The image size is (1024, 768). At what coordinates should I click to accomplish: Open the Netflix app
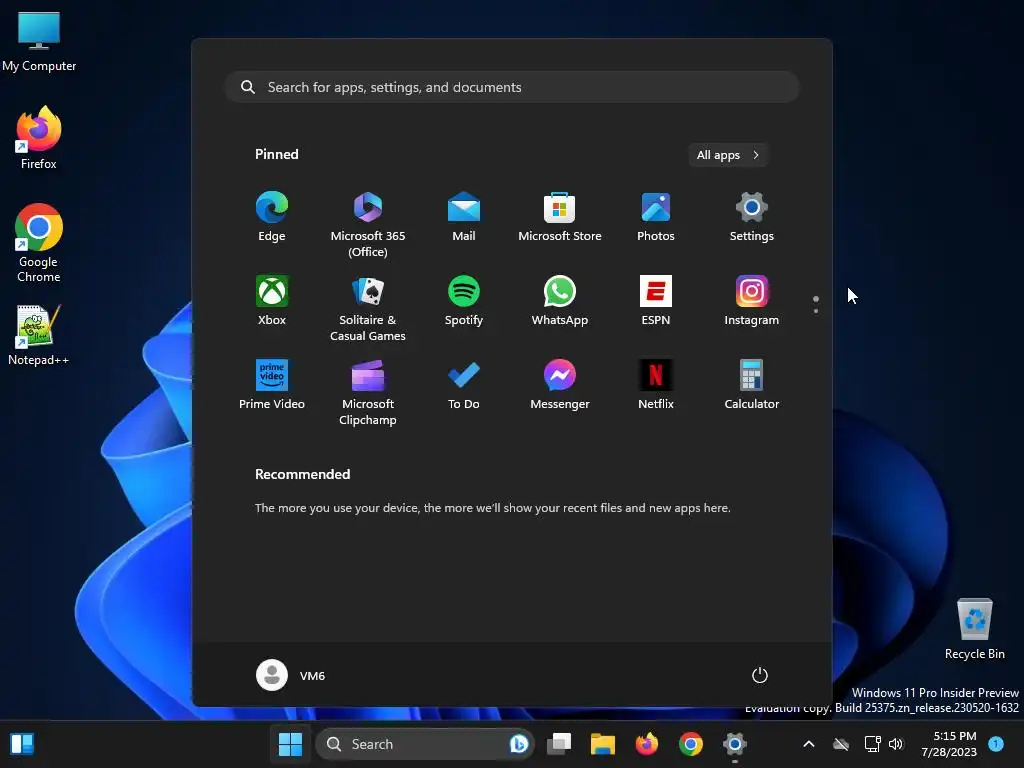[656, 385]
